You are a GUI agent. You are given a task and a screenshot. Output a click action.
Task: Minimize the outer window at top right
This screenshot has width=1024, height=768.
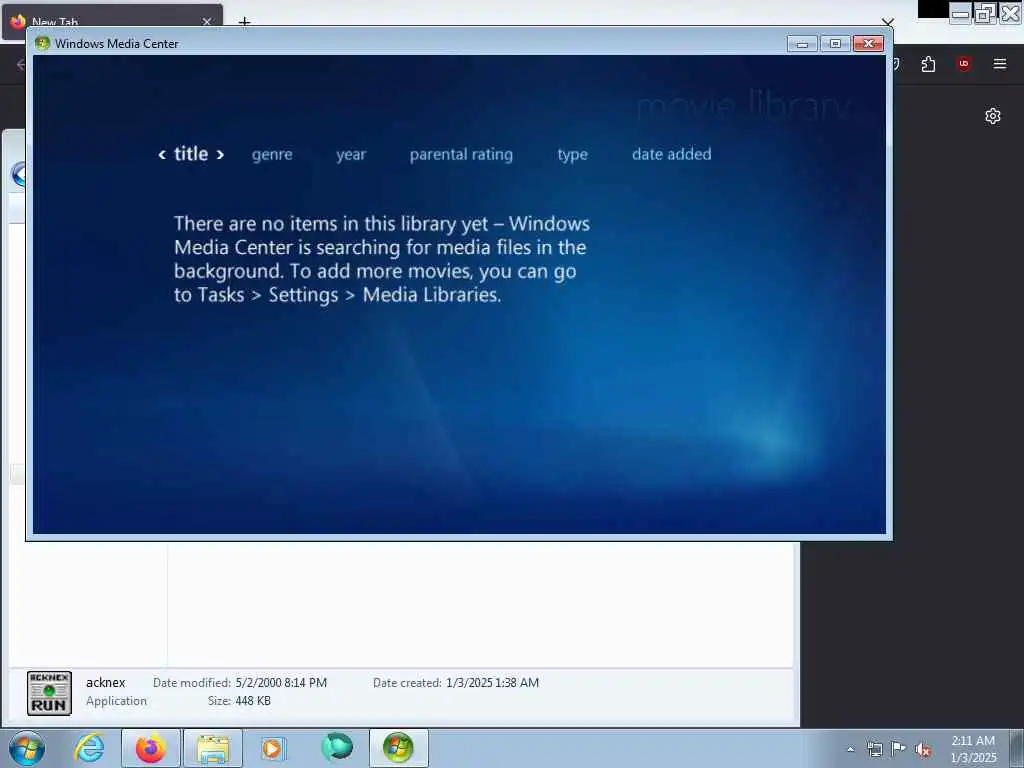[x=960, y=13]
